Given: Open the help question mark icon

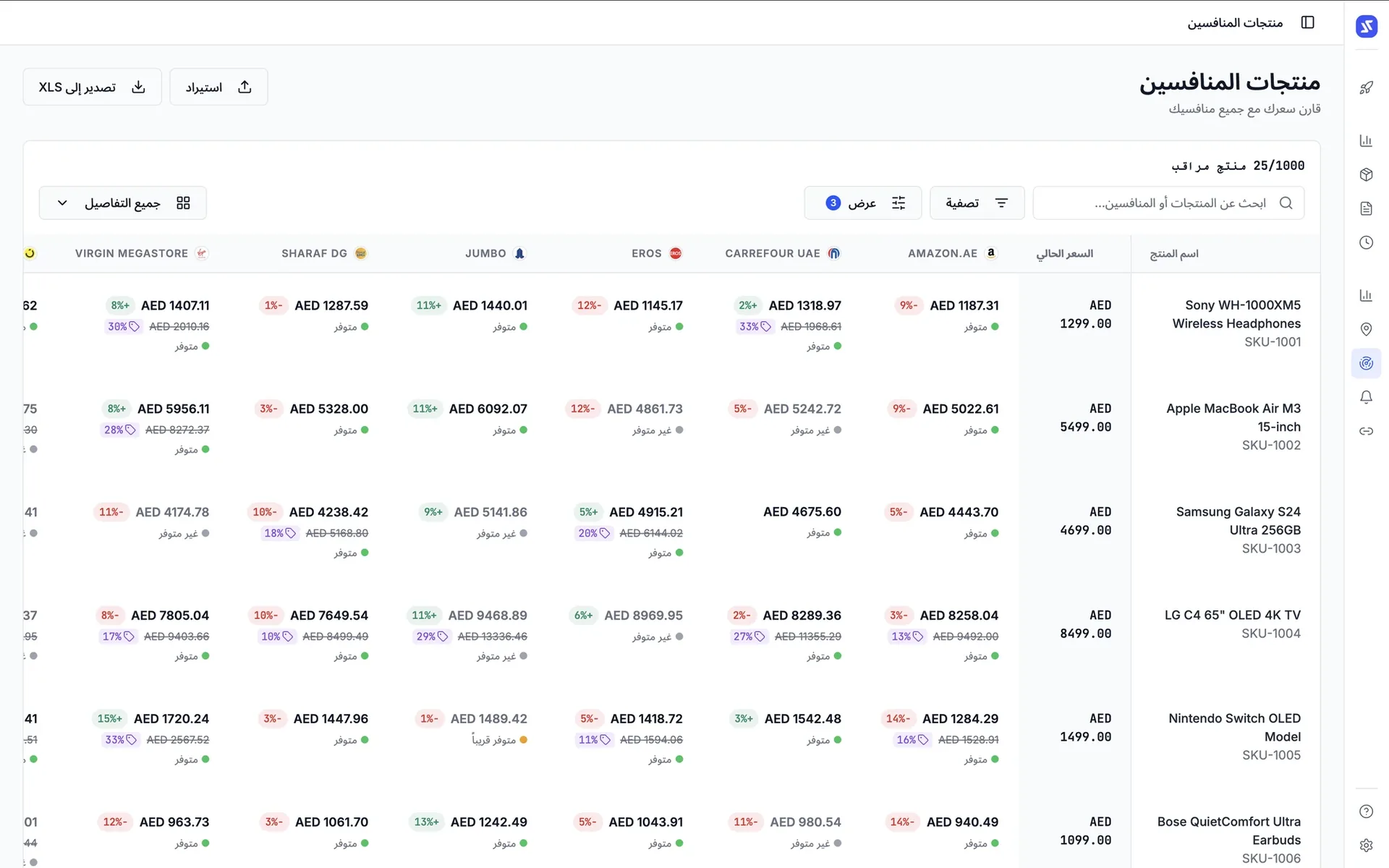Looking at the screenshot, I should pyautogui.click(x=1366, y=812).
